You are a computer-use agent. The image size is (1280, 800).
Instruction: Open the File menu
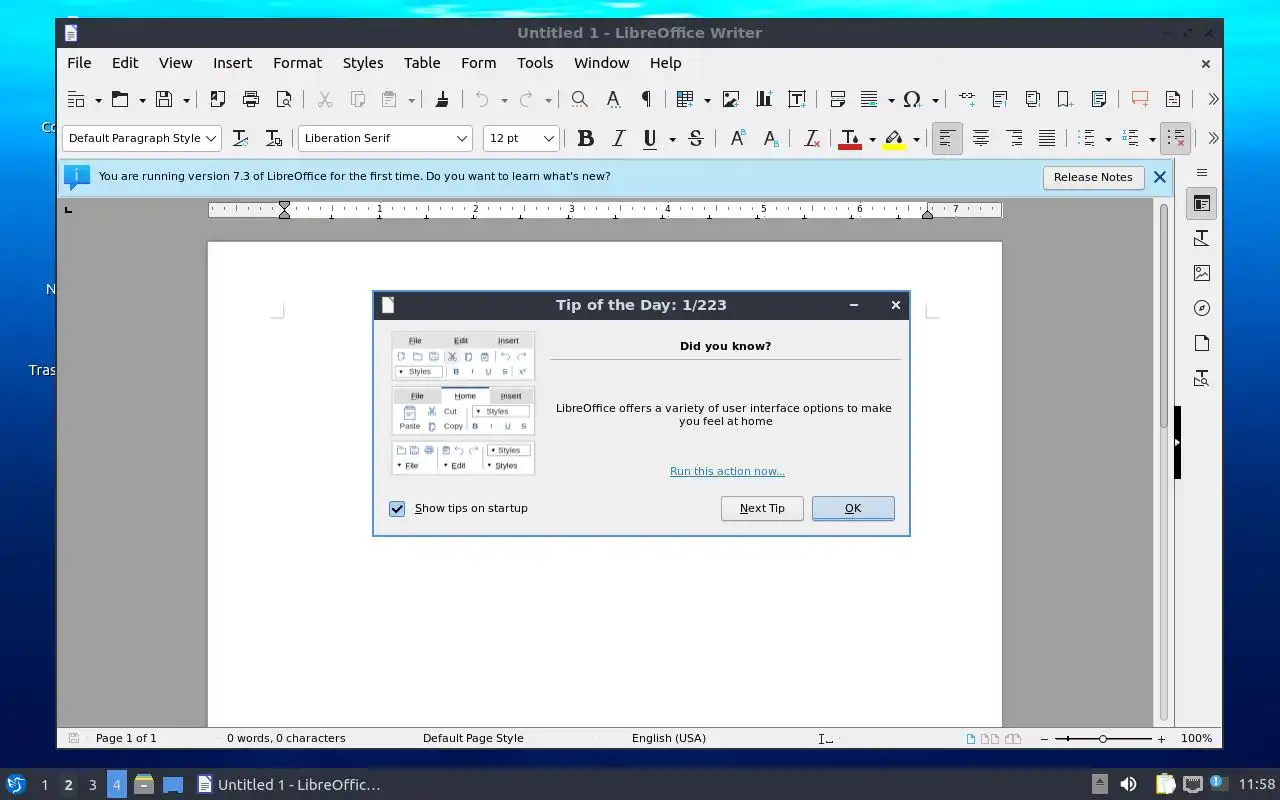click(x=79, y=62)
